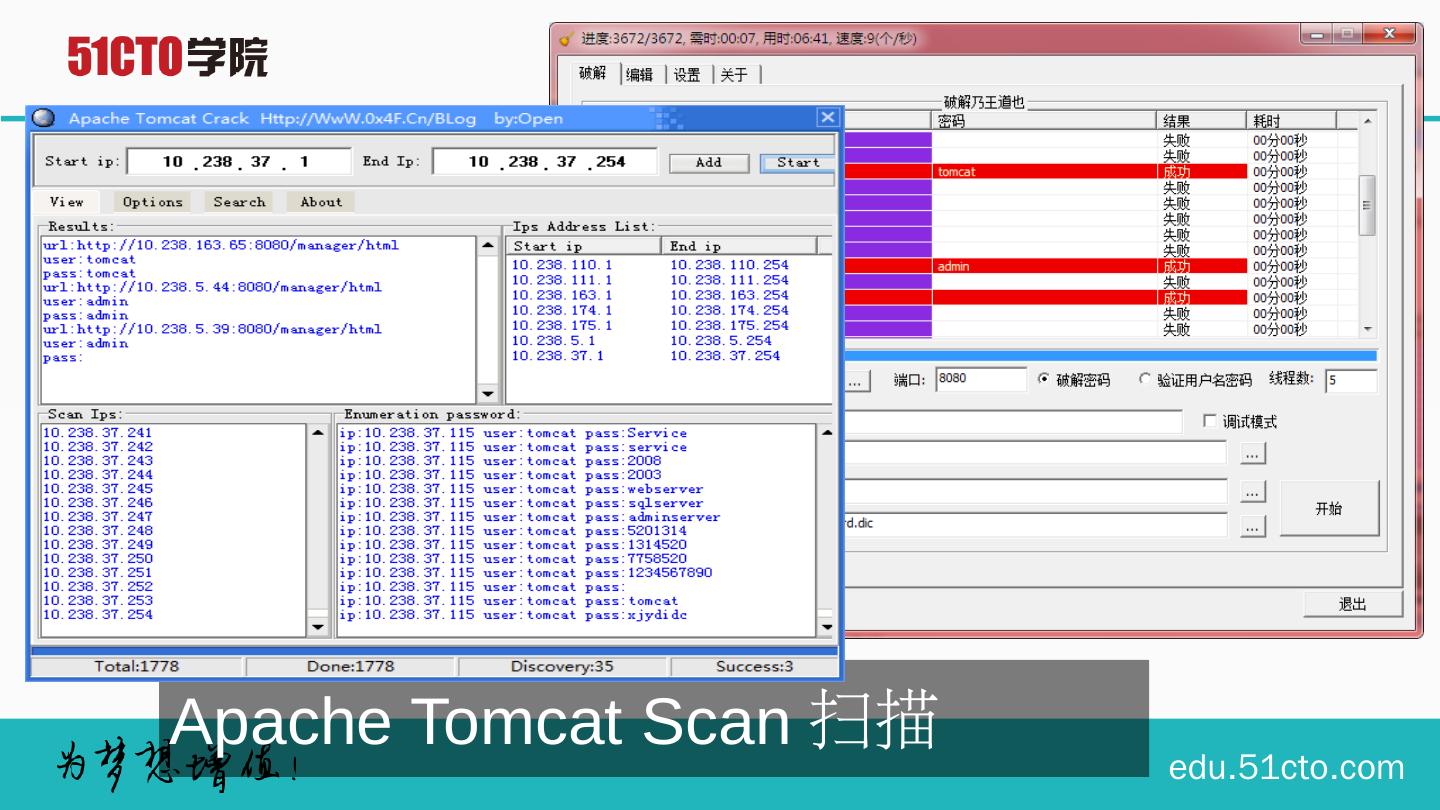Focus the End Ip address field

click(x=545, y=162)
